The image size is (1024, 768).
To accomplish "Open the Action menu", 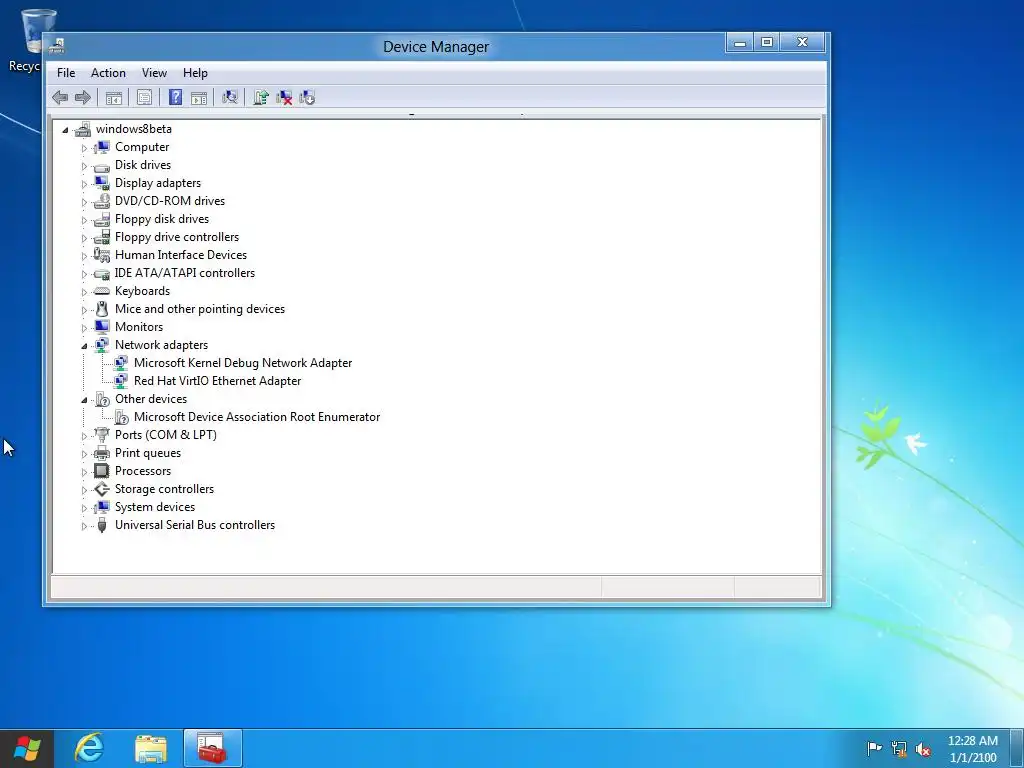I will coord(108,73).
